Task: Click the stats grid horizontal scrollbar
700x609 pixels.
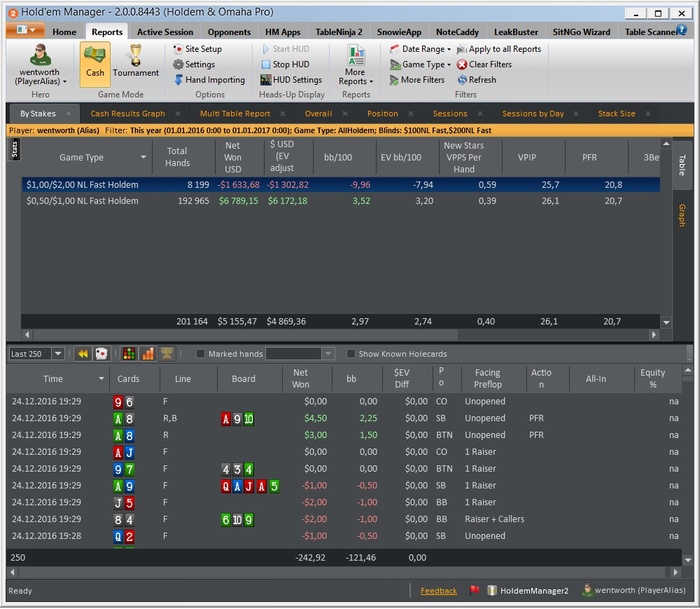Action: click(x=246, y=334)
